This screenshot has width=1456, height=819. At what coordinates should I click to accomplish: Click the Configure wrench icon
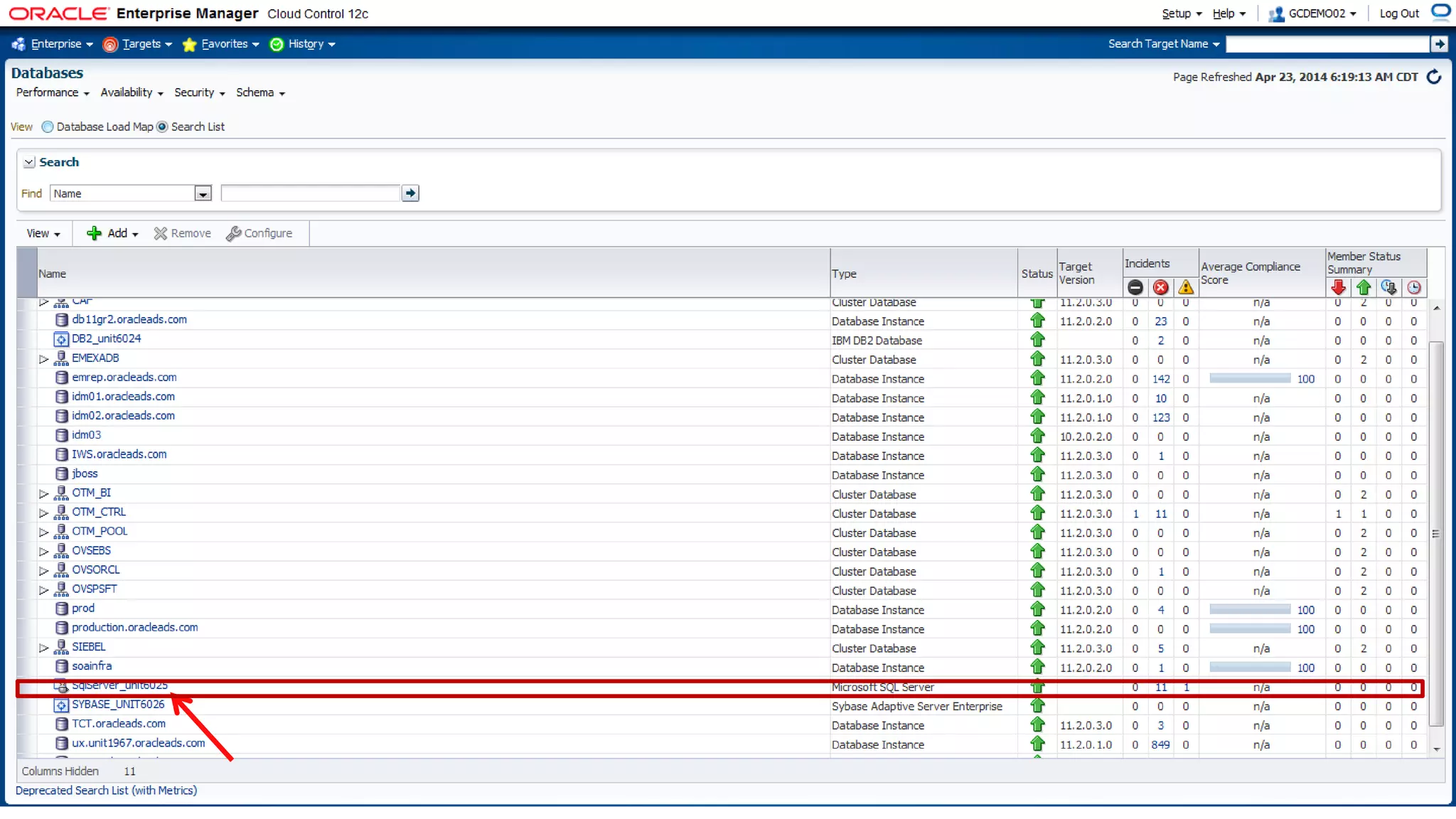[x=233, y=233]
